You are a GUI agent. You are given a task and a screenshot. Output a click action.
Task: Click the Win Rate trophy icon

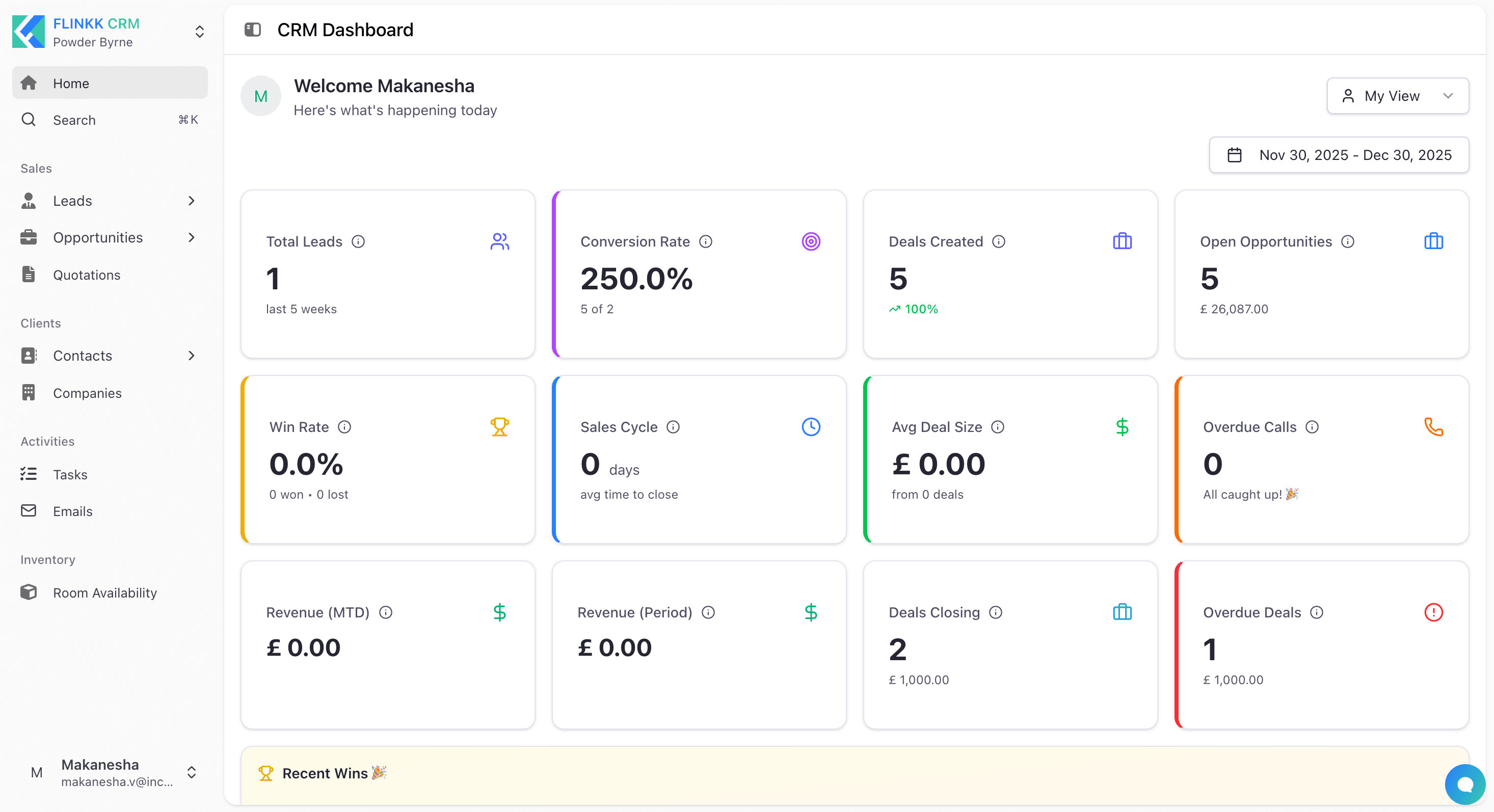pyautogui.click(x=499, y=427)
